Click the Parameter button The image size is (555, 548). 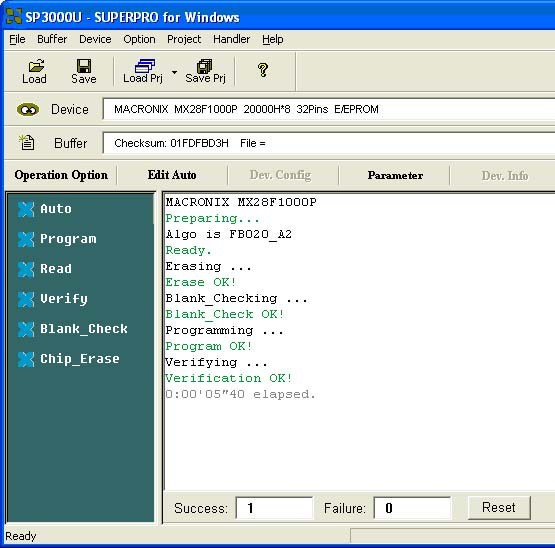[x=395, y=175]
